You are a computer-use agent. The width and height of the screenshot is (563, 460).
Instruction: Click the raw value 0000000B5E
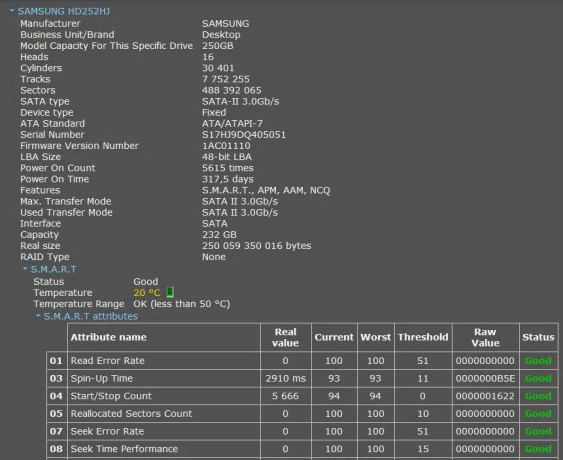click(x=485, y=378)
